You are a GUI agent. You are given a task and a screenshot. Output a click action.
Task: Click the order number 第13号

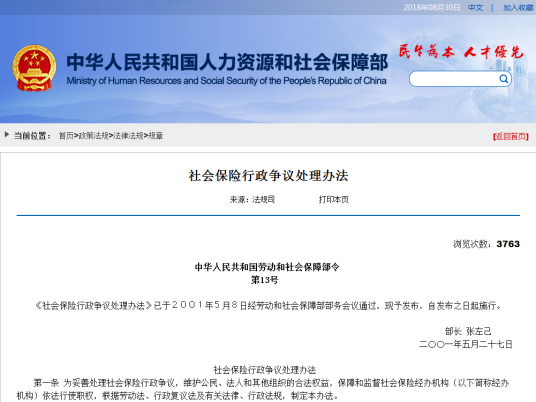coord(265,280)
